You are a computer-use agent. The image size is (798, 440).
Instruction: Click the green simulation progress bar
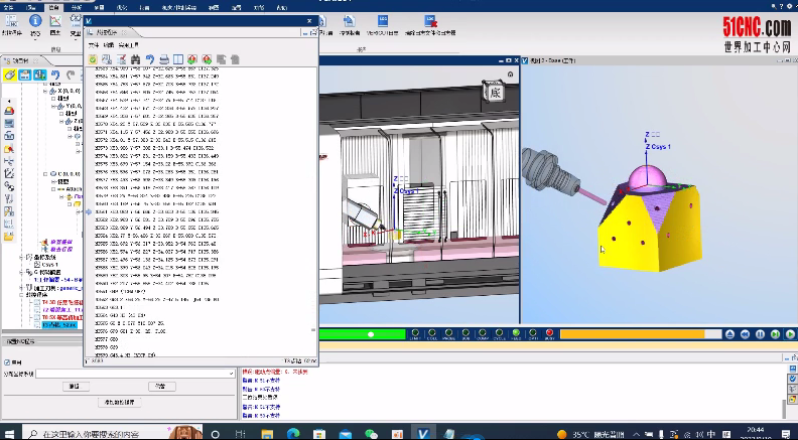360,334
